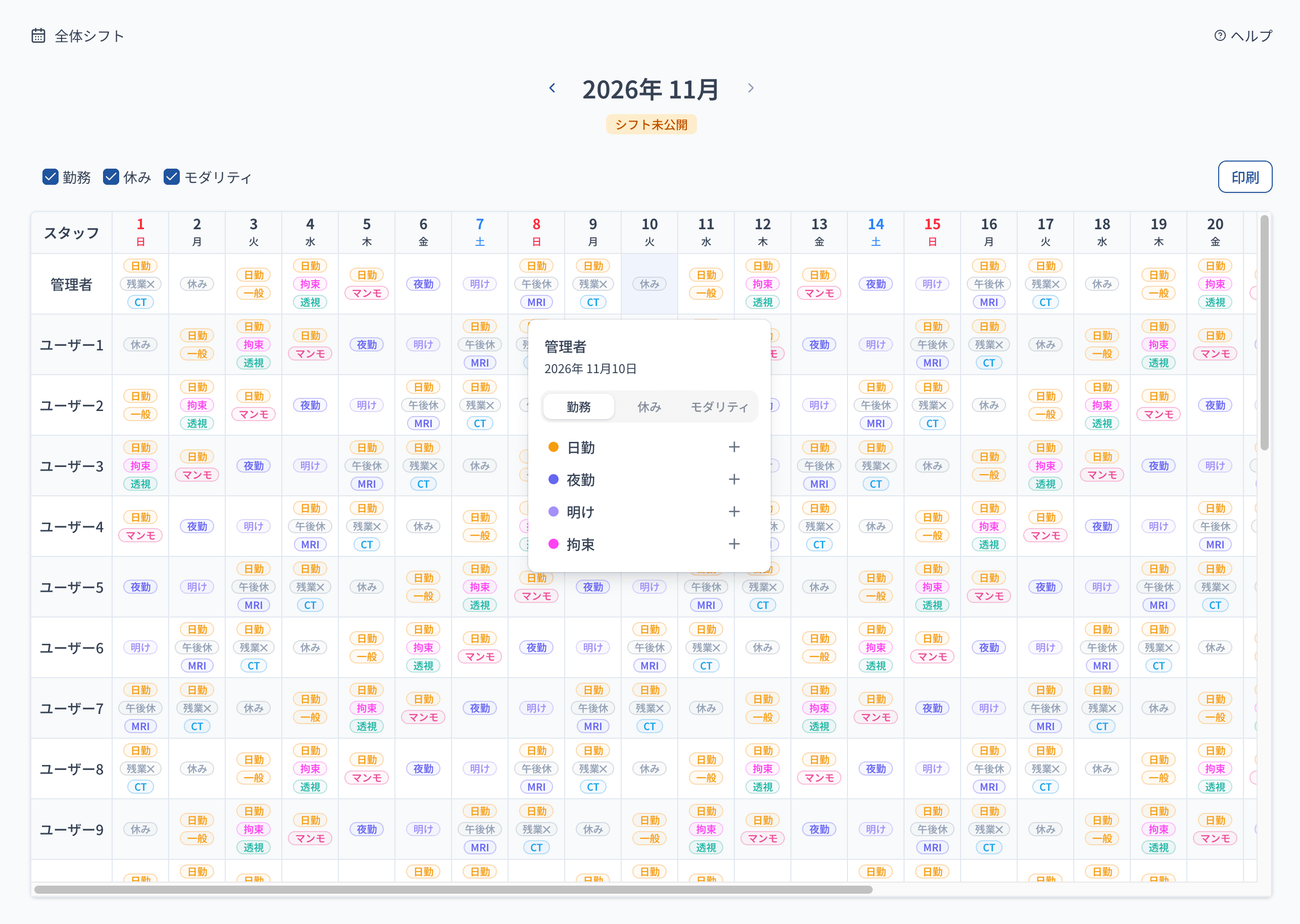Click ユーザー7's 夜勤 badge on the 15th
Viewport: 1300px width, 924px height.
click(x=932, y=708)
